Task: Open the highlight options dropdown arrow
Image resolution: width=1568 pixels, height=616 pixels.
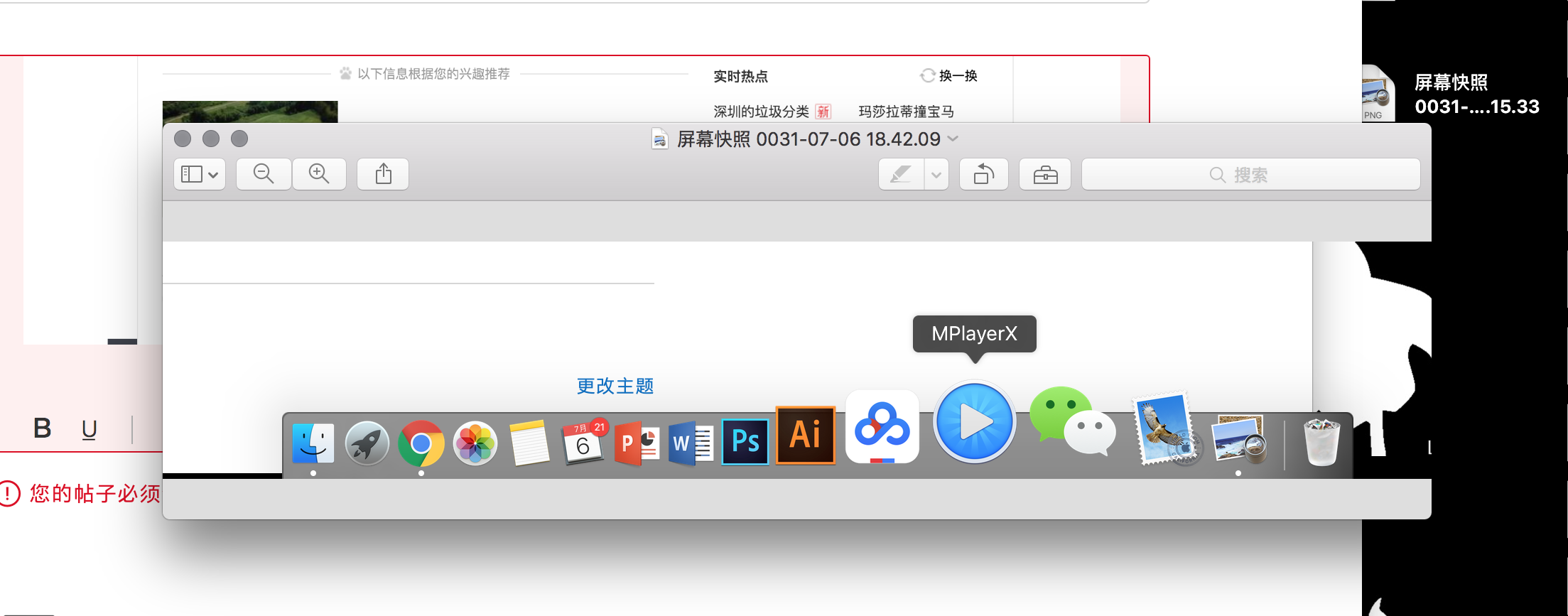Action: tap(936, 174)
